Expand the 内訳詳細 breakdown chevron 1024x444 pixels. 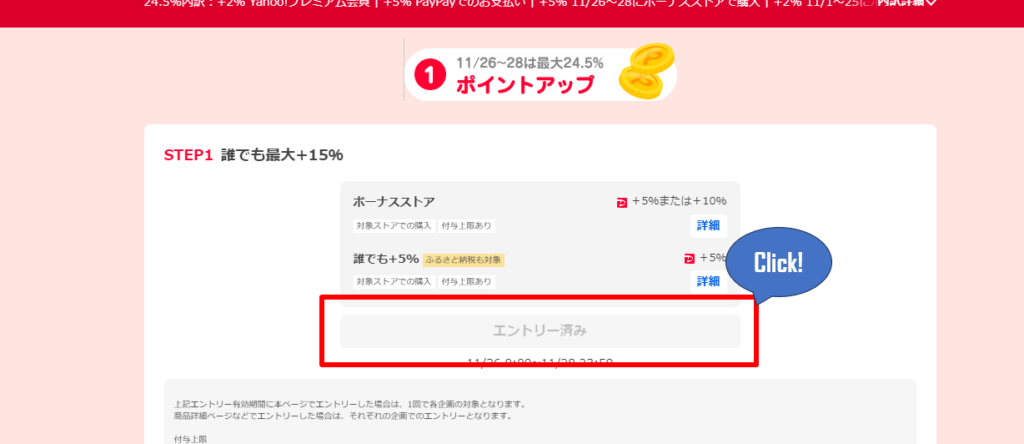click(x=932, y=3)
